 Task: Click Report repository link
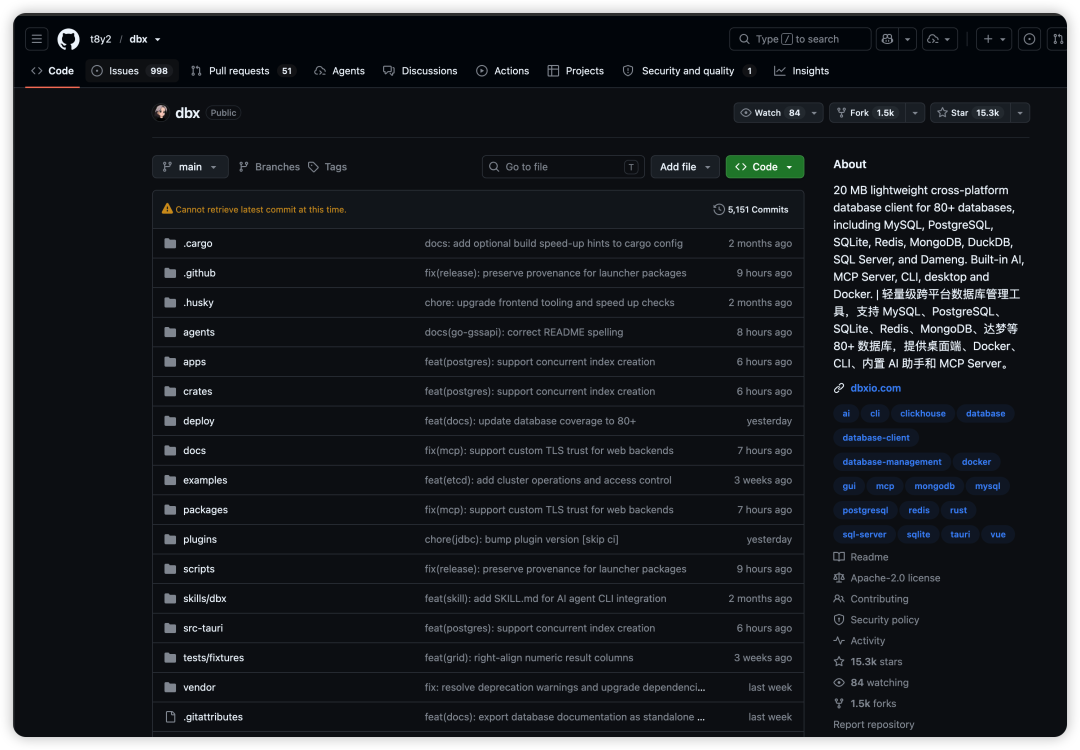[873, 725]
